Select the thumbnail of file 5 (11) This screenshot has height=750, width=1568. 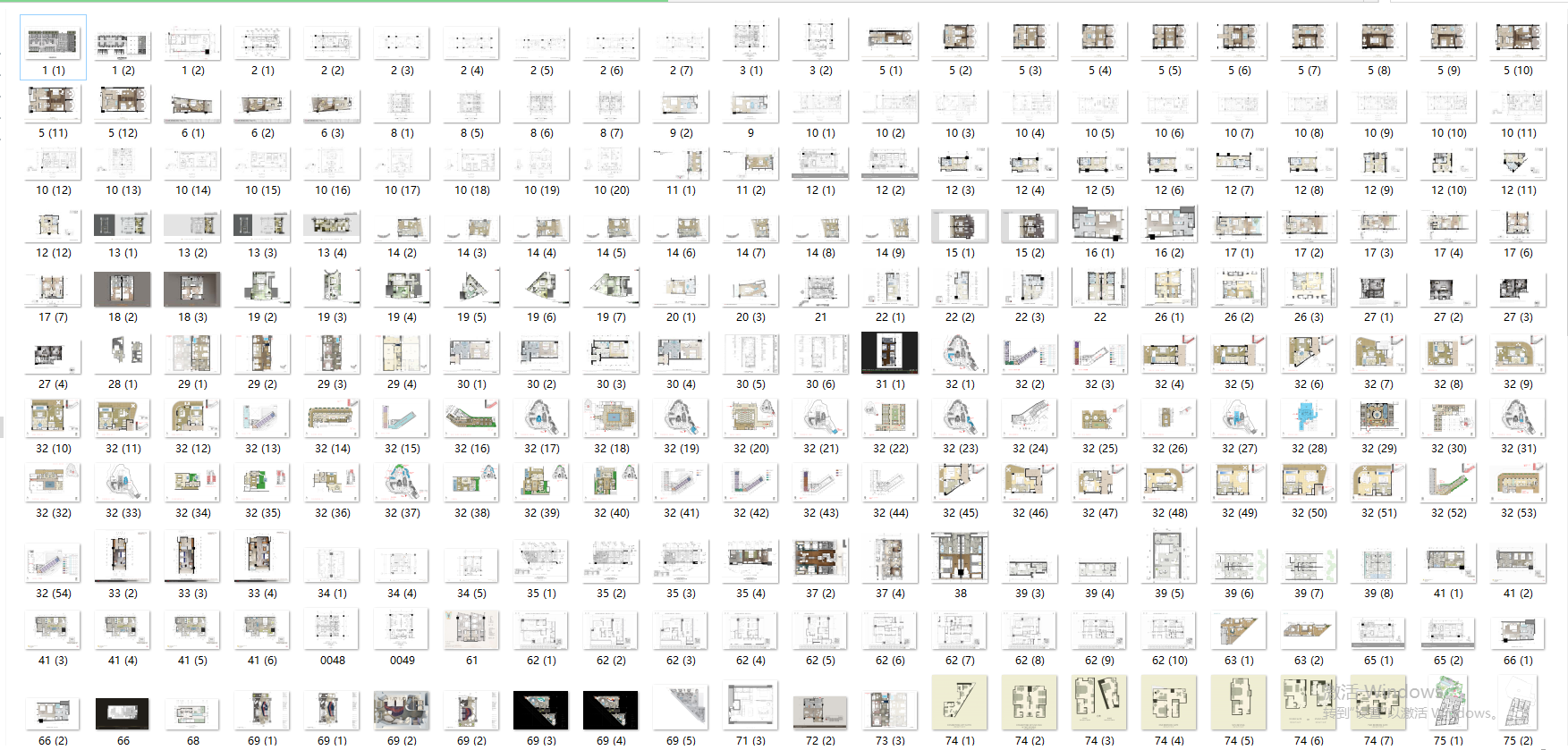click(x=53, y=104)
